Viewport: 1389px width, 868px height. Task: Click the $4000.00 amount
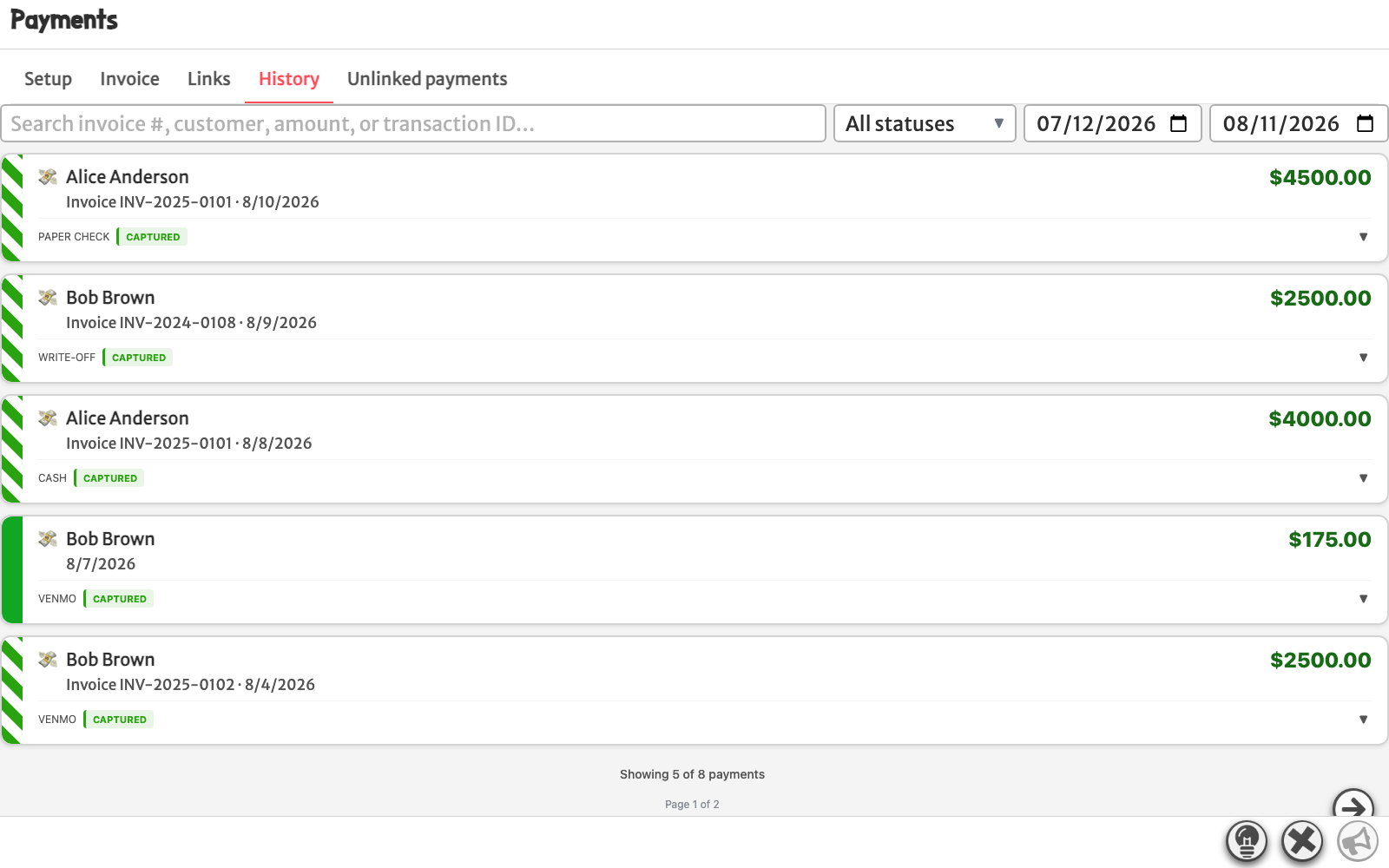coord(1320,419)
